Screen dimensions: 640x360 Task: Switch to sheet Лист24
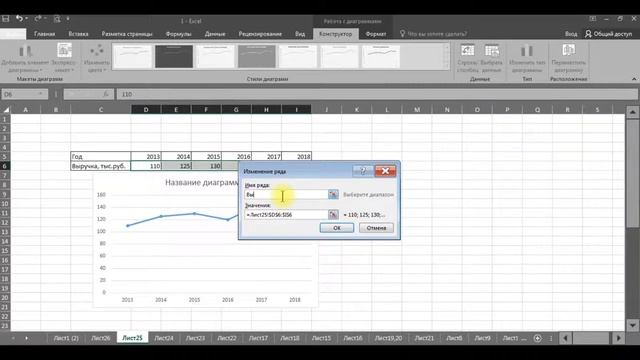pyautogui.click(x=164, y=338)
